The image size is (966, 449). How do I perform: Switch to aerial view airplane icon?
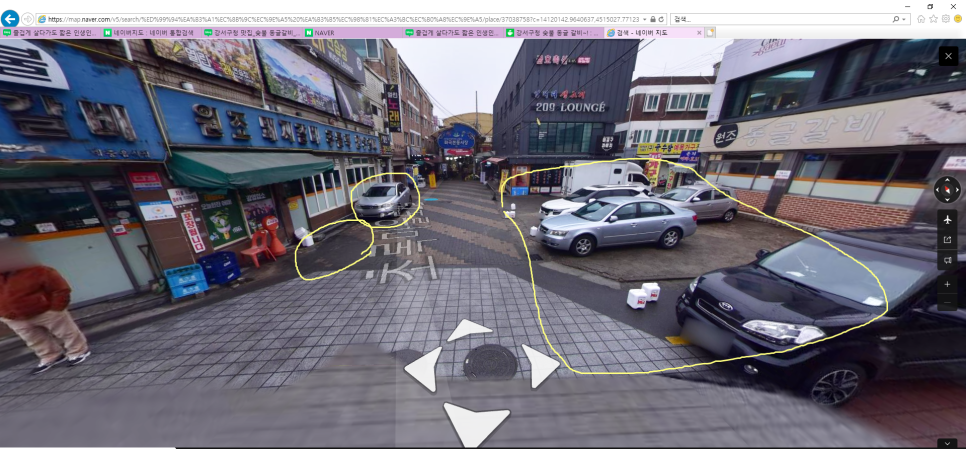(947, 219)
